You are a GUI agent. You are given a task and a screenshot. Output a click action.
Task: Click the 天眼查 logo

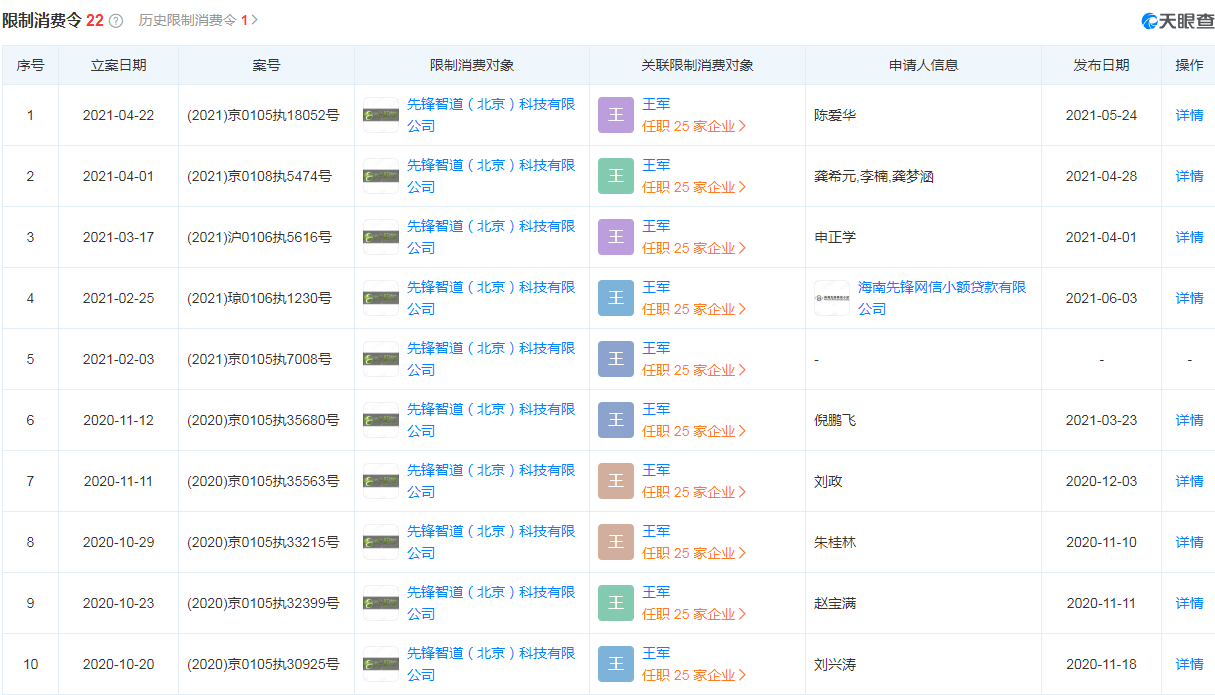click(x=1177, y=21)
